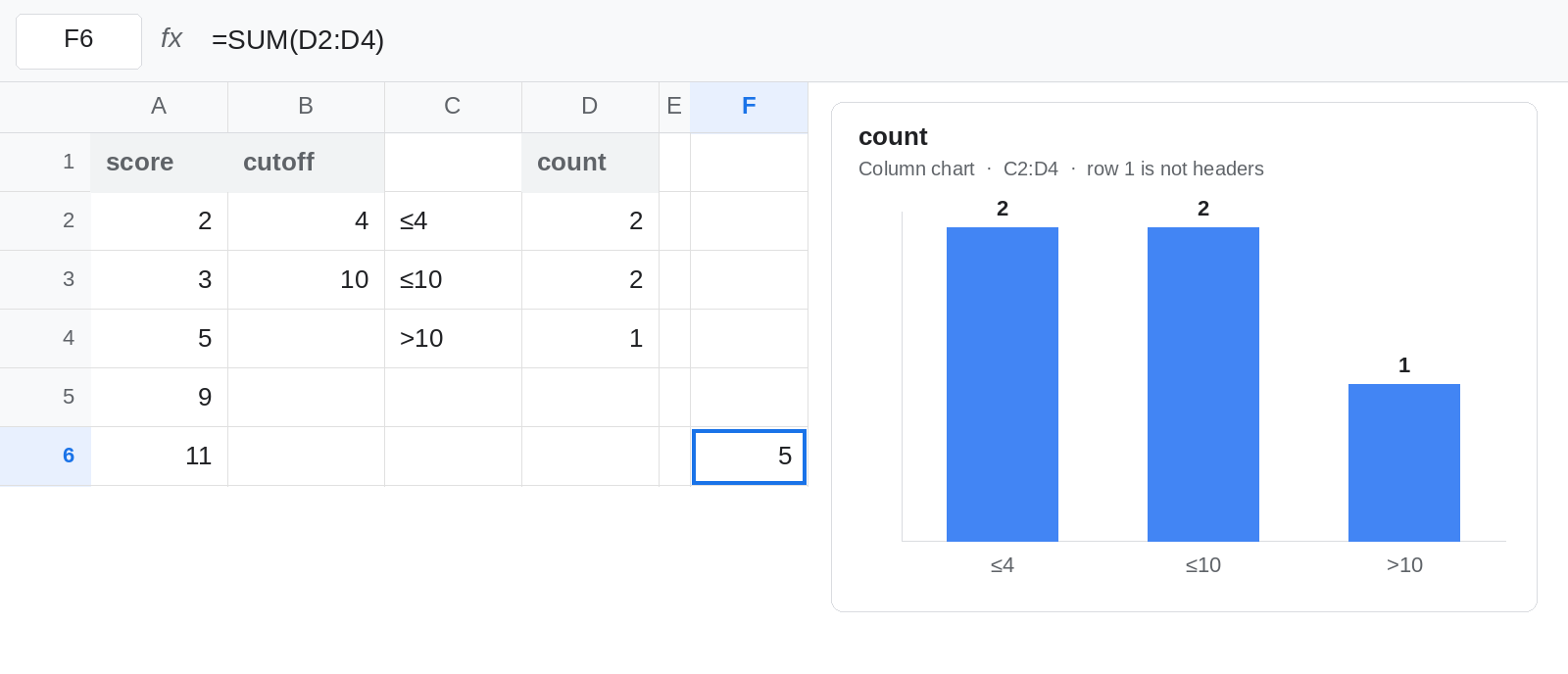Select highlighted column F header
The width and height of the screenshot is (1568, 674).
pyautogui.click(x=749, y=107)
